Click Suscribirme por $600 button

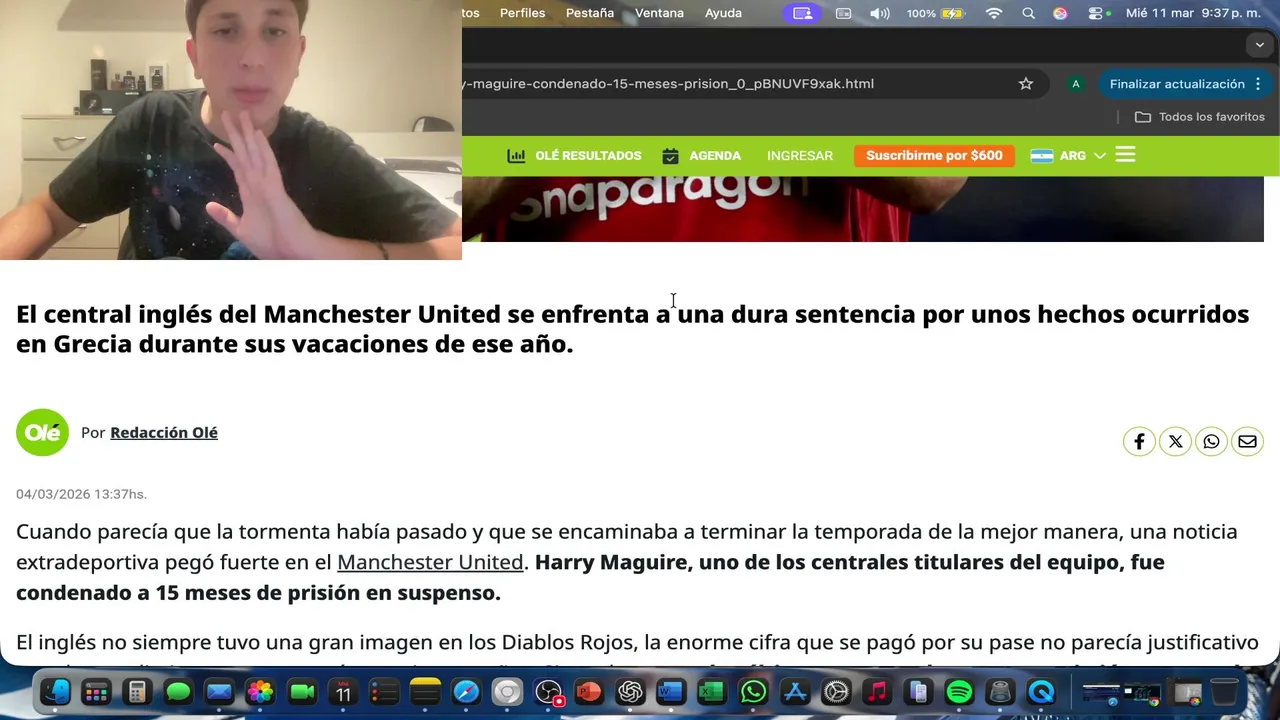coord(934,156)
